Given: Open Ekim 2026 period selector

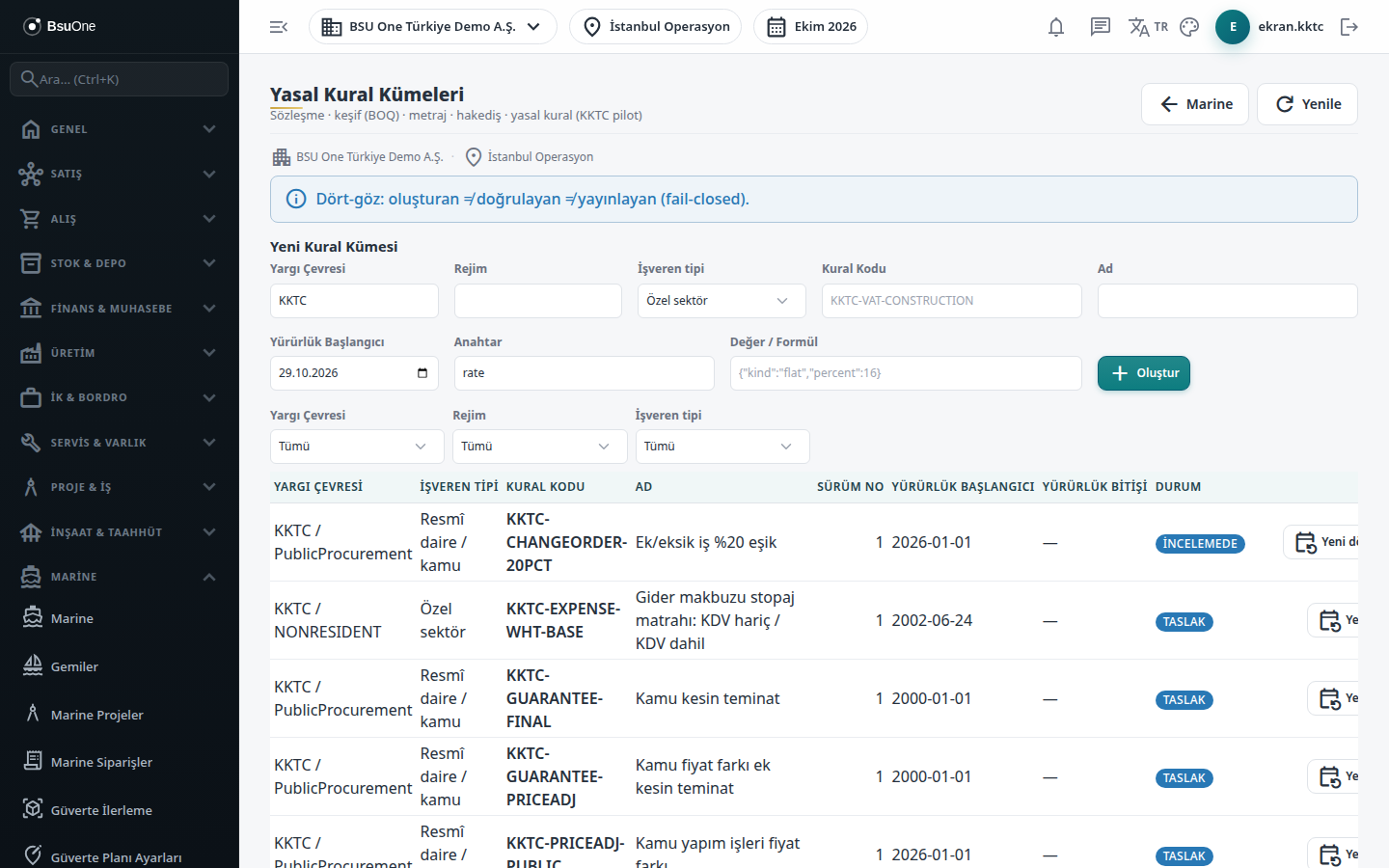Looking at the screenshot, I should (x=810, y=27).
